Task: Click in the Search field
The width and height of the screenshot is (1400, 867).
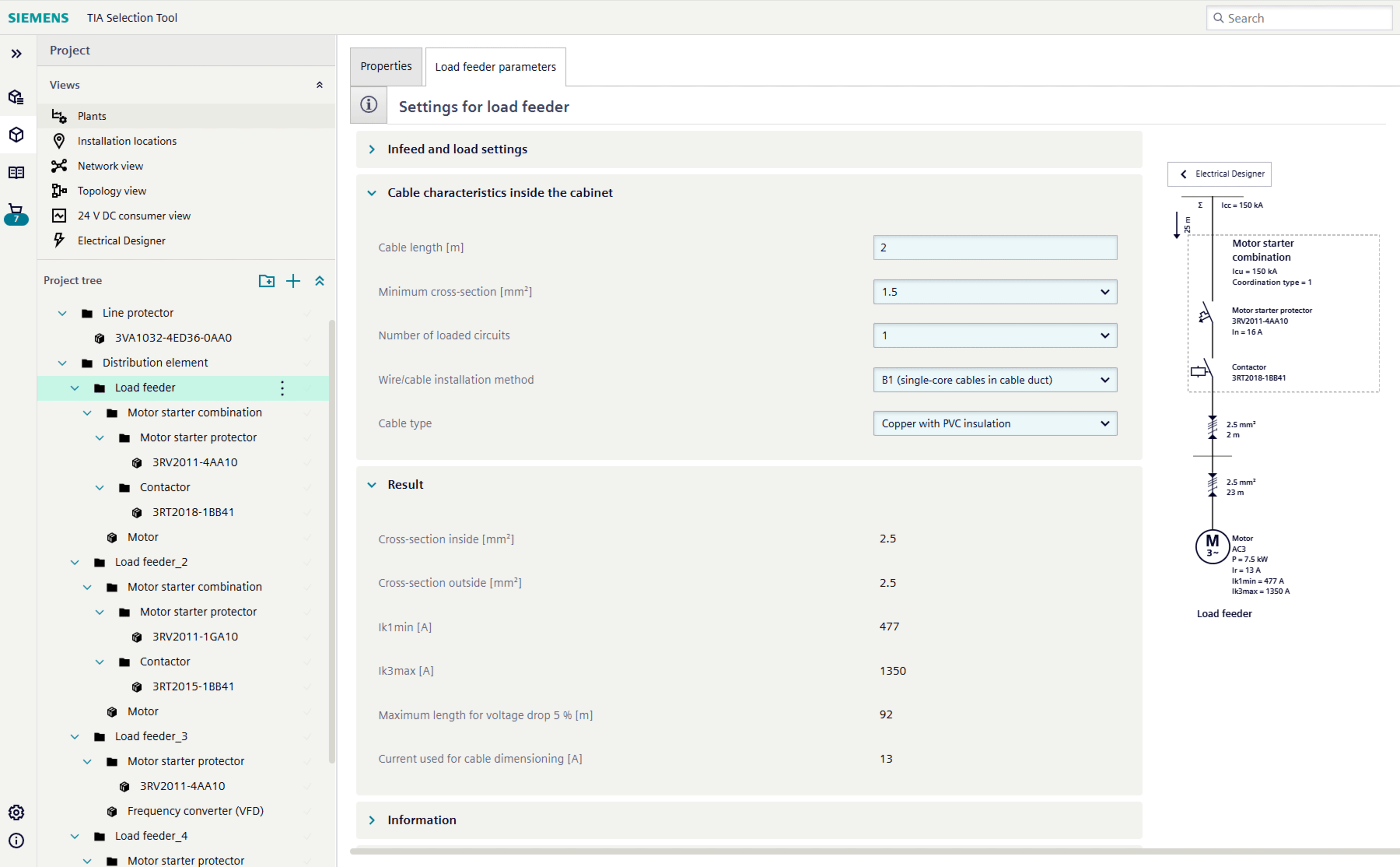Action: pyautogui.click(x=1299, y=18)
